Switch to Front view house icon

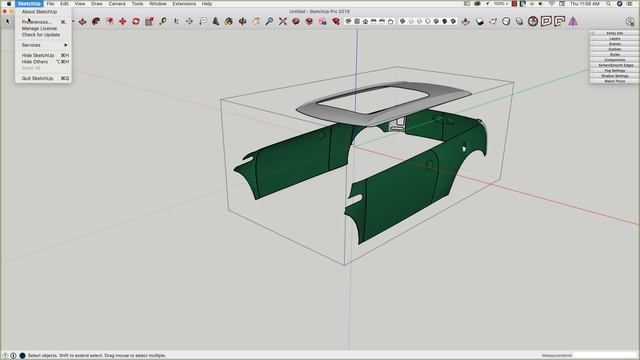tap(365, 21)
